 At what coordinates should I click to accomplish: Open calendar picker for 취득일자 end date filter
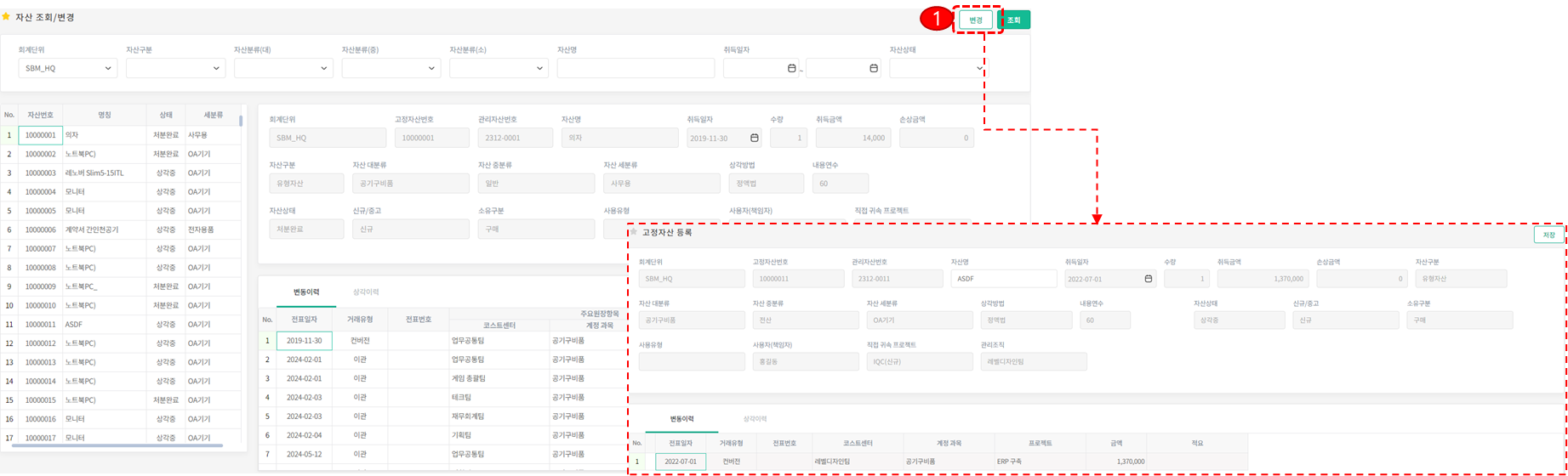point(874,68)
